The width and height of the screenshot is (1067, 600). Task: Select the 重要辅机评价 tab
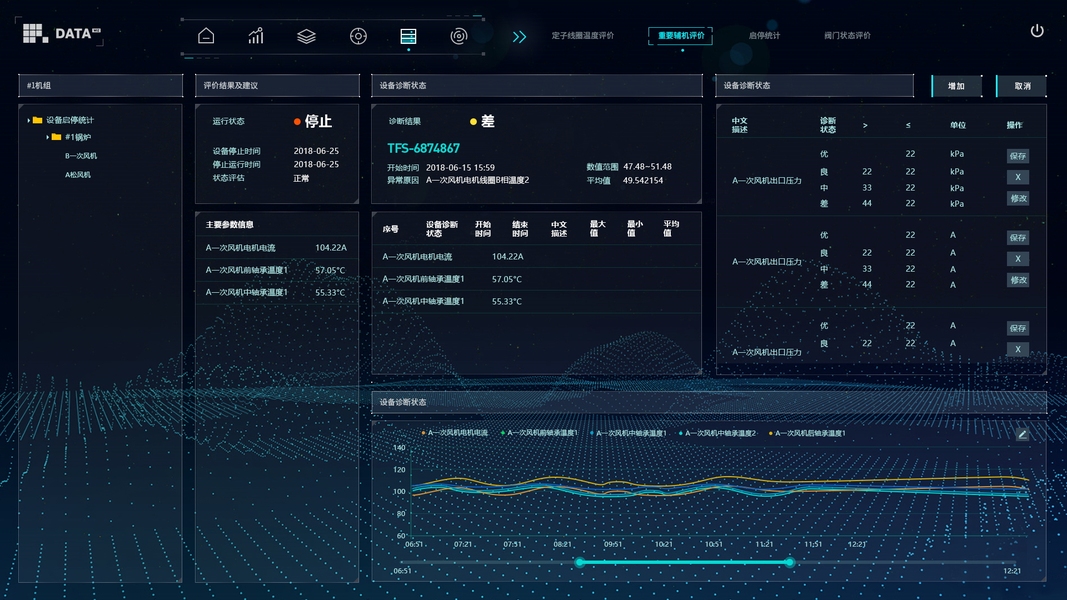[x=680, y=35]
